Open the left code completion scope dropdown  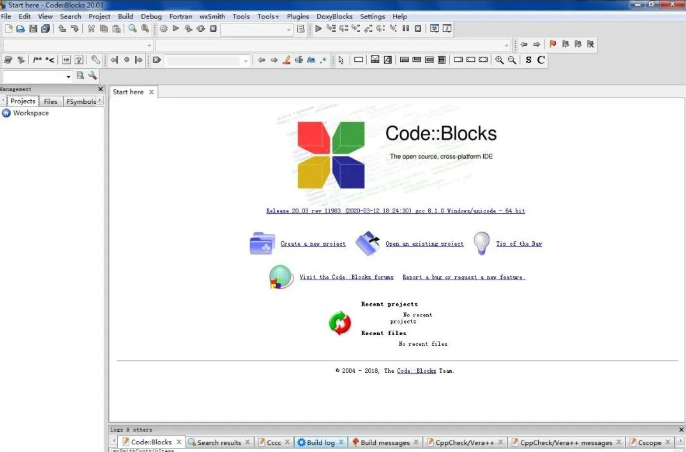click(x=77, y=45)
